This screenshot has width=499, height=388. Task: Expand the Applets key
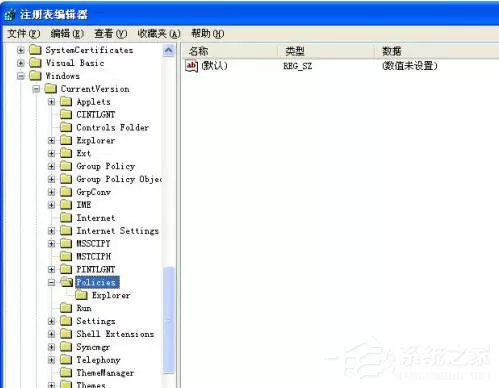coord(51,102)
